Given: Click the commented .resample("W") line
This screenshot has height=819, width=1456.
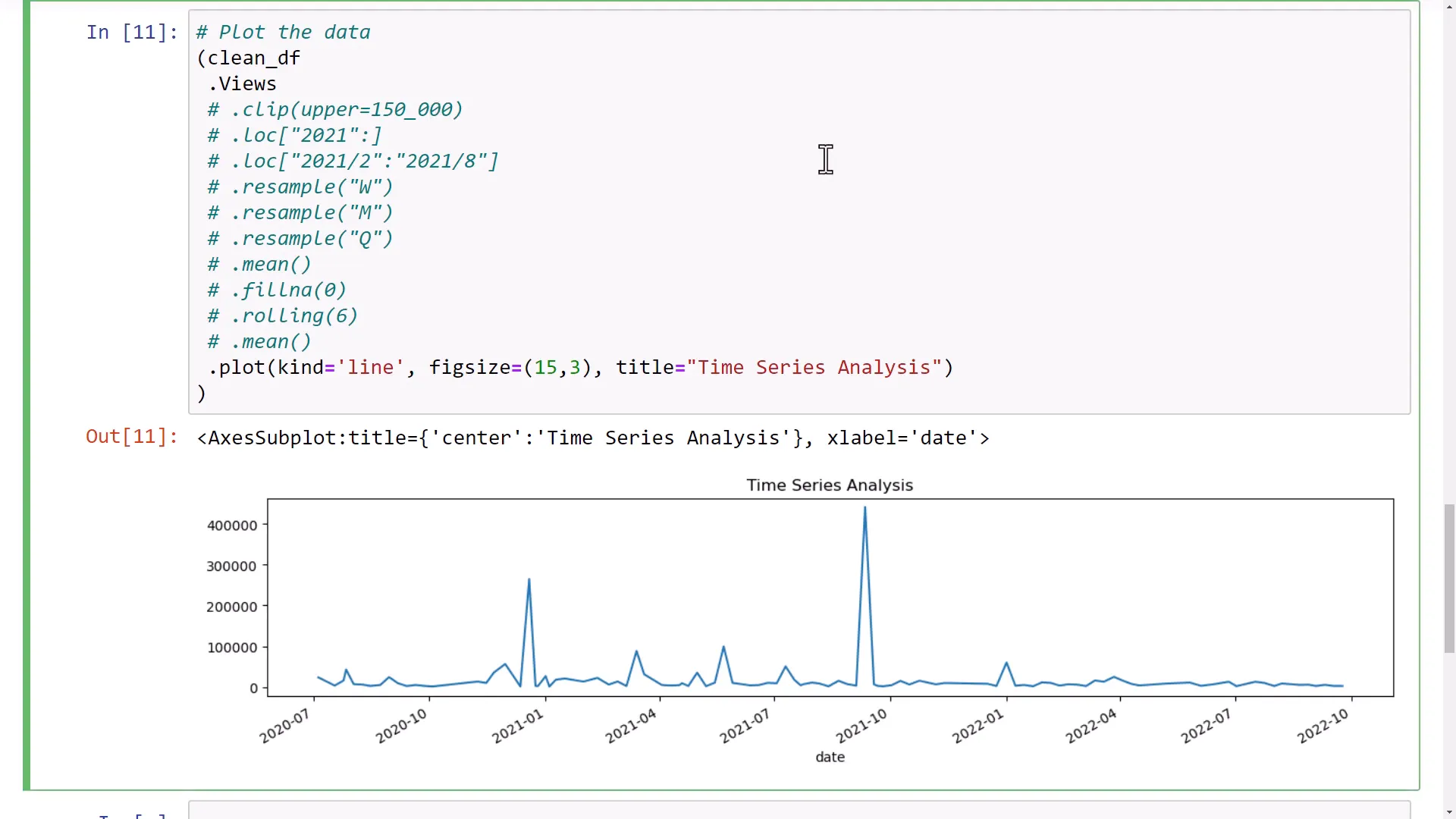Looking at the screenshot, I should coord(300,187).
